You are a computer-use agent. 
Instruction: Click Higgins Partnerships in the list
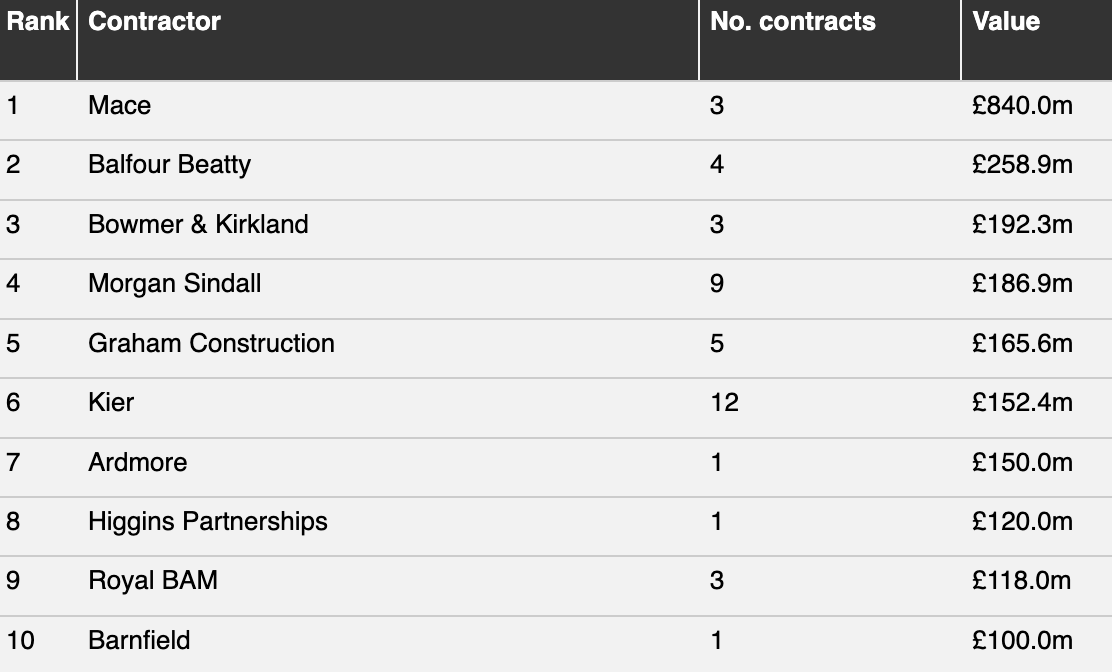(x=208, y=522)
